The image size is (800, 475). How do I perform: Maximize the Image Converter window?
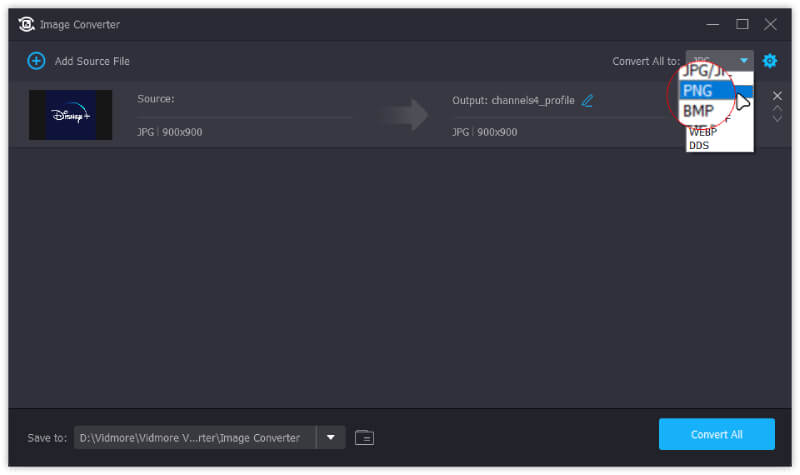[x=742, y=24]
